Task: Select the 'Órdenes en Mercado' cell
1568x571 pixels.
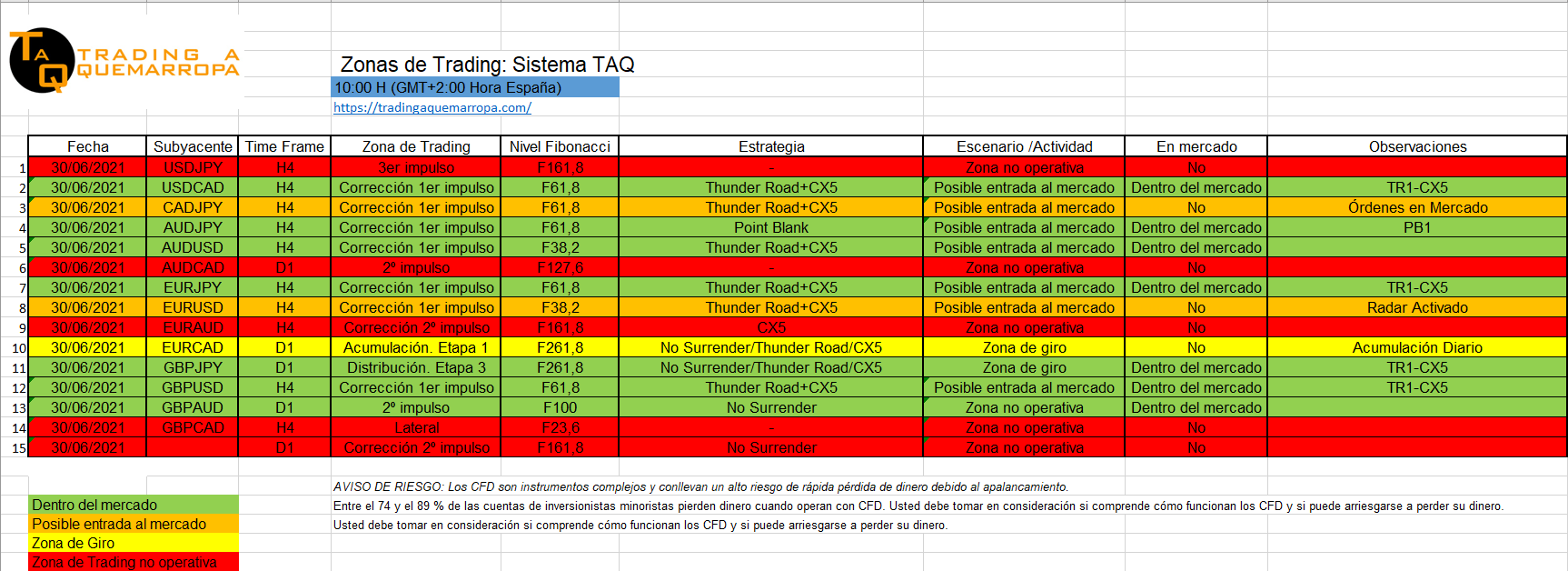Action: click(x=1417, y=207)
